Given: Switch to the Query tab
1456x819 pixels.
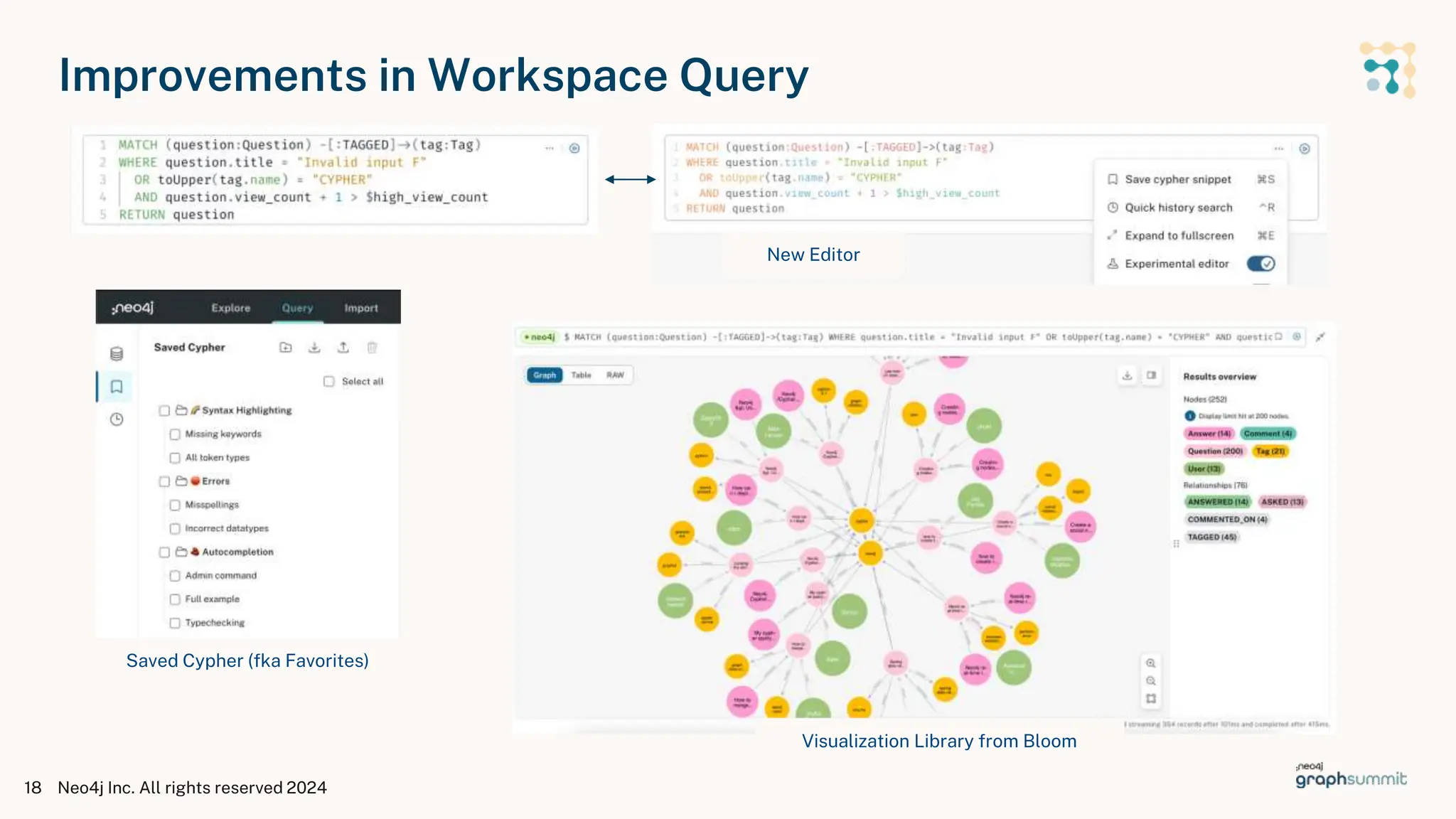Looking at the screenshot, I should 297,308.
